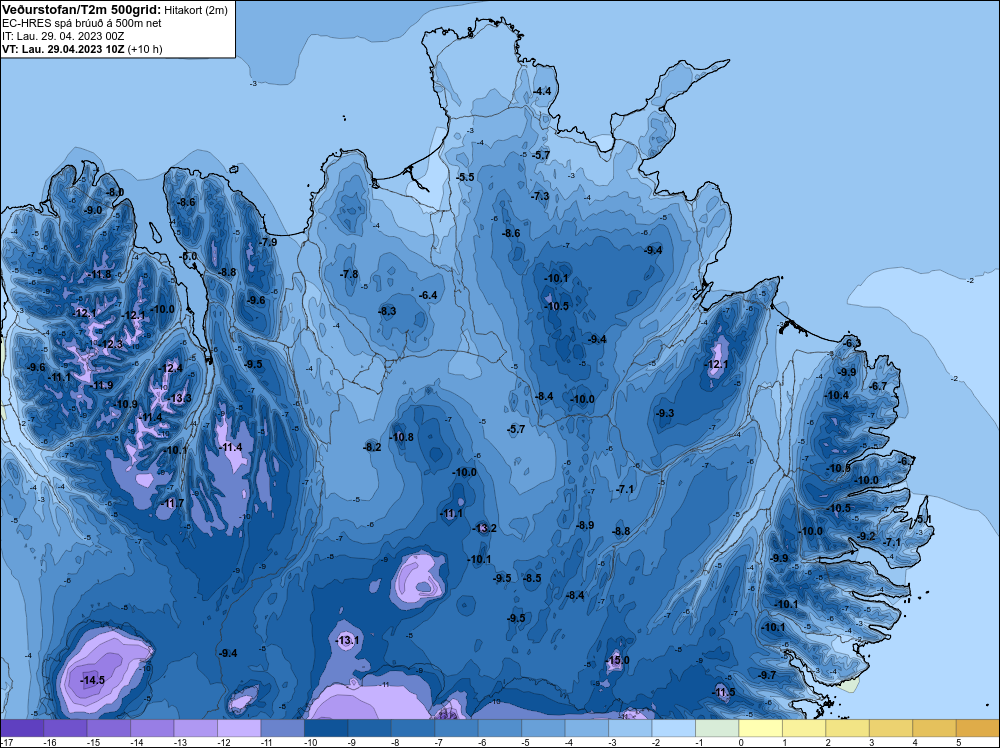
Task: Click the orange legend swatch labelled 5
Action: [x=978, y=728]
